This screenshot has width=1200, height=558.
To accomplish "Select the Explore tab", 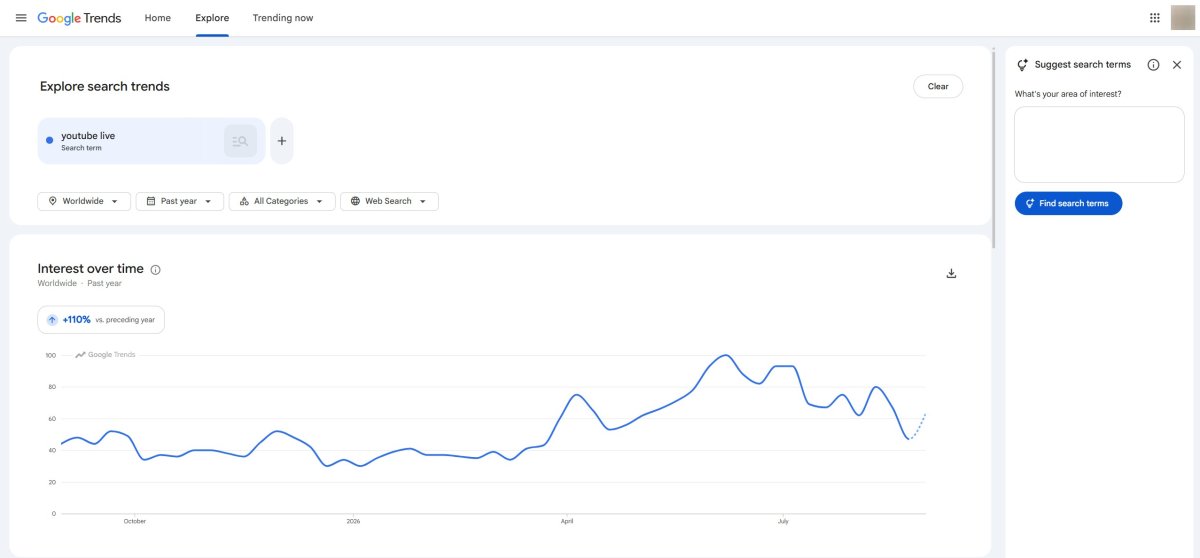I will point(212,18).
